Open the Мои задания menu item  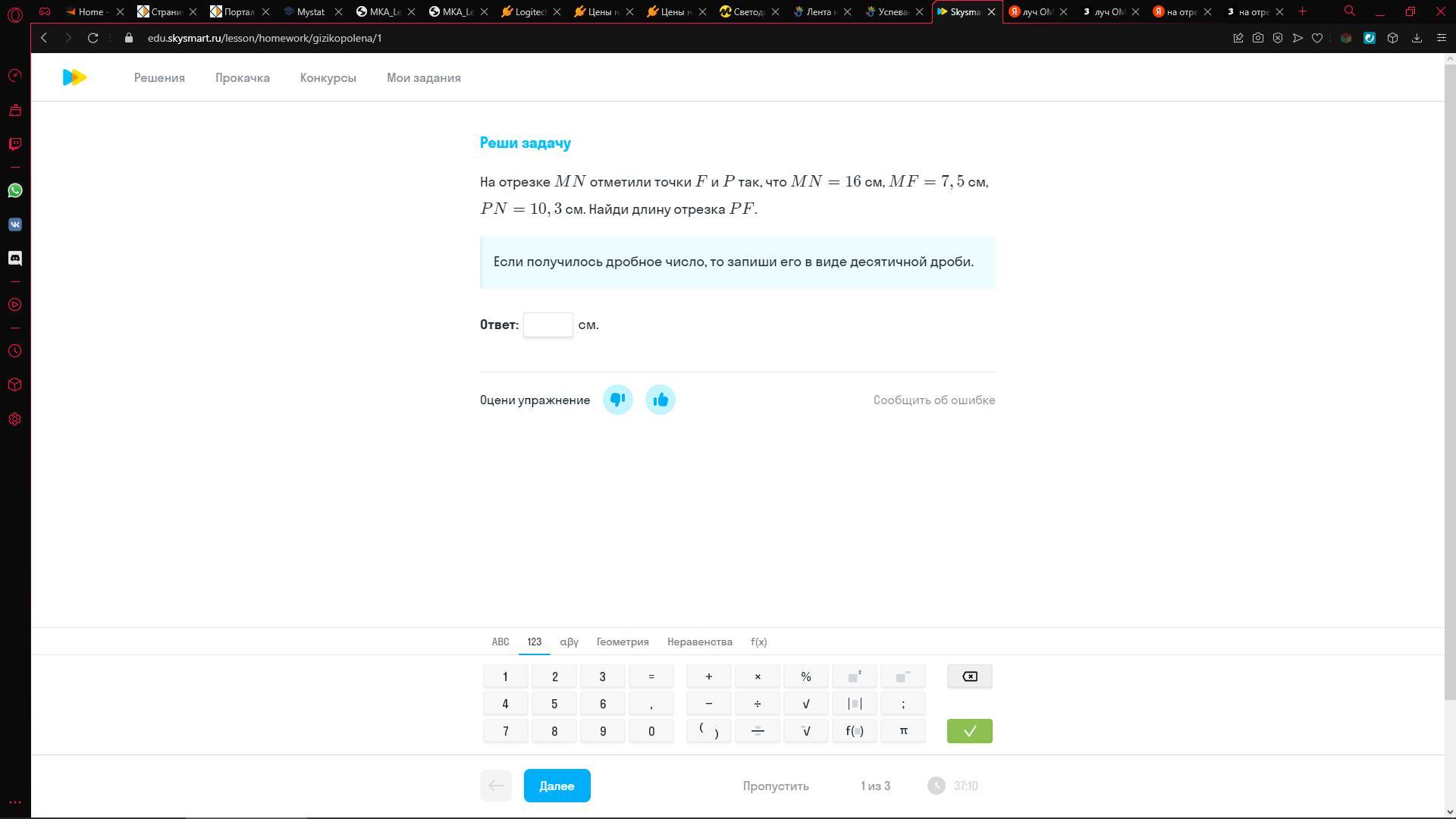click(423, 78)
